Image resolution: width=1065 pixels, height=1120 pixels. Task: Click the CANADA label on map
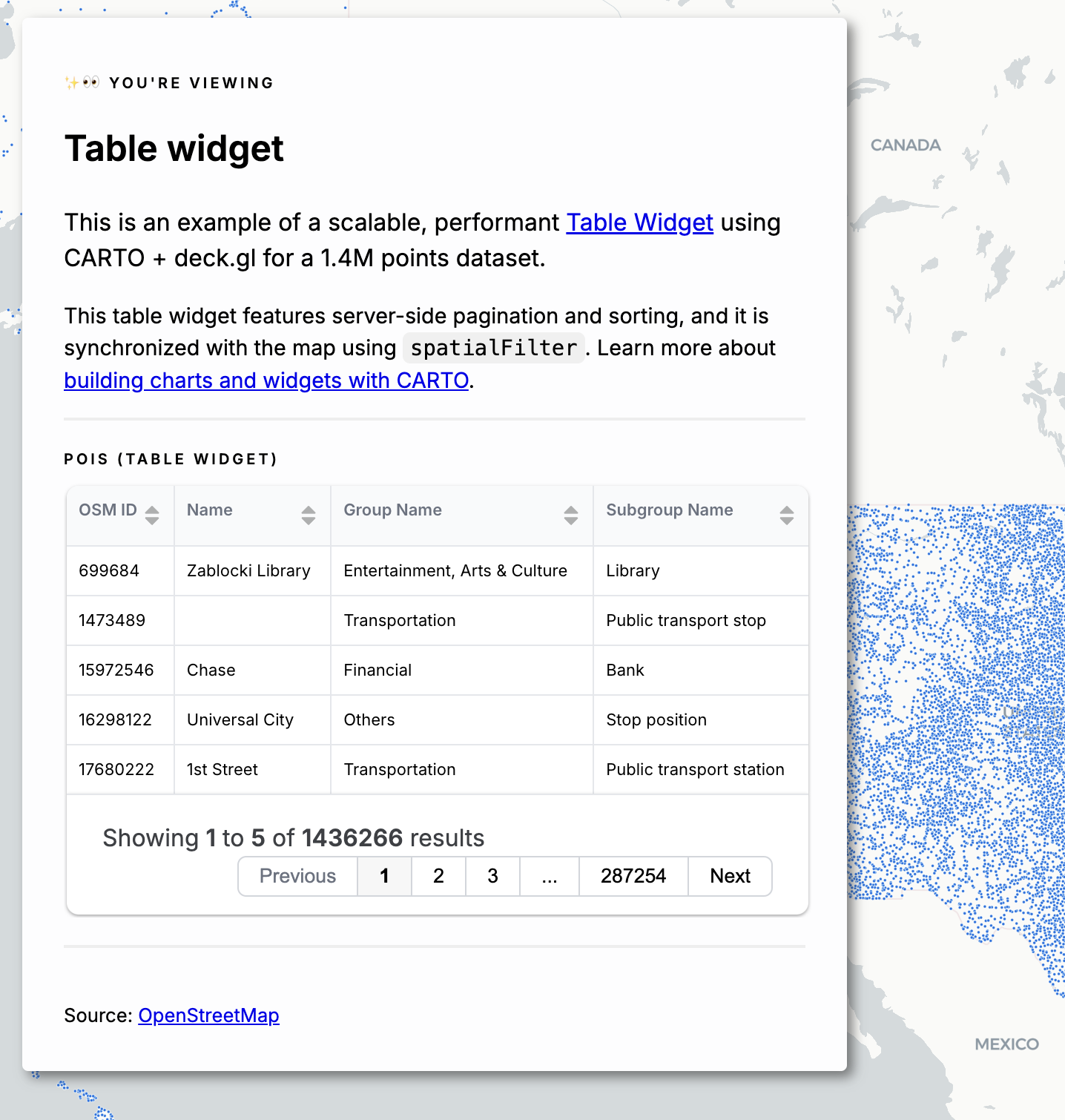click(906, 145)
